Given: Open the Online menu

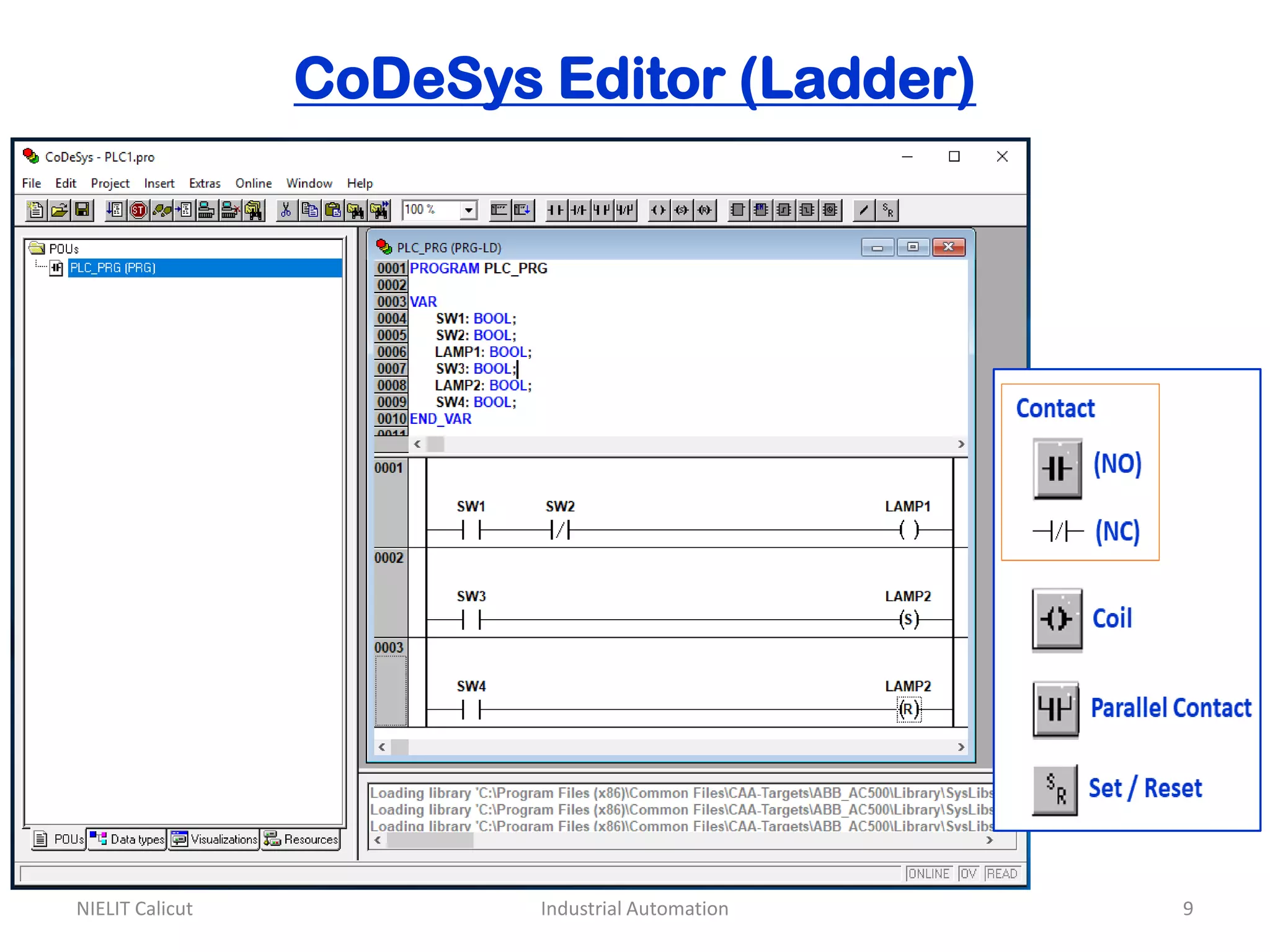Looking at the screenshot, I should pyautogui.click(x=254, y=183).
